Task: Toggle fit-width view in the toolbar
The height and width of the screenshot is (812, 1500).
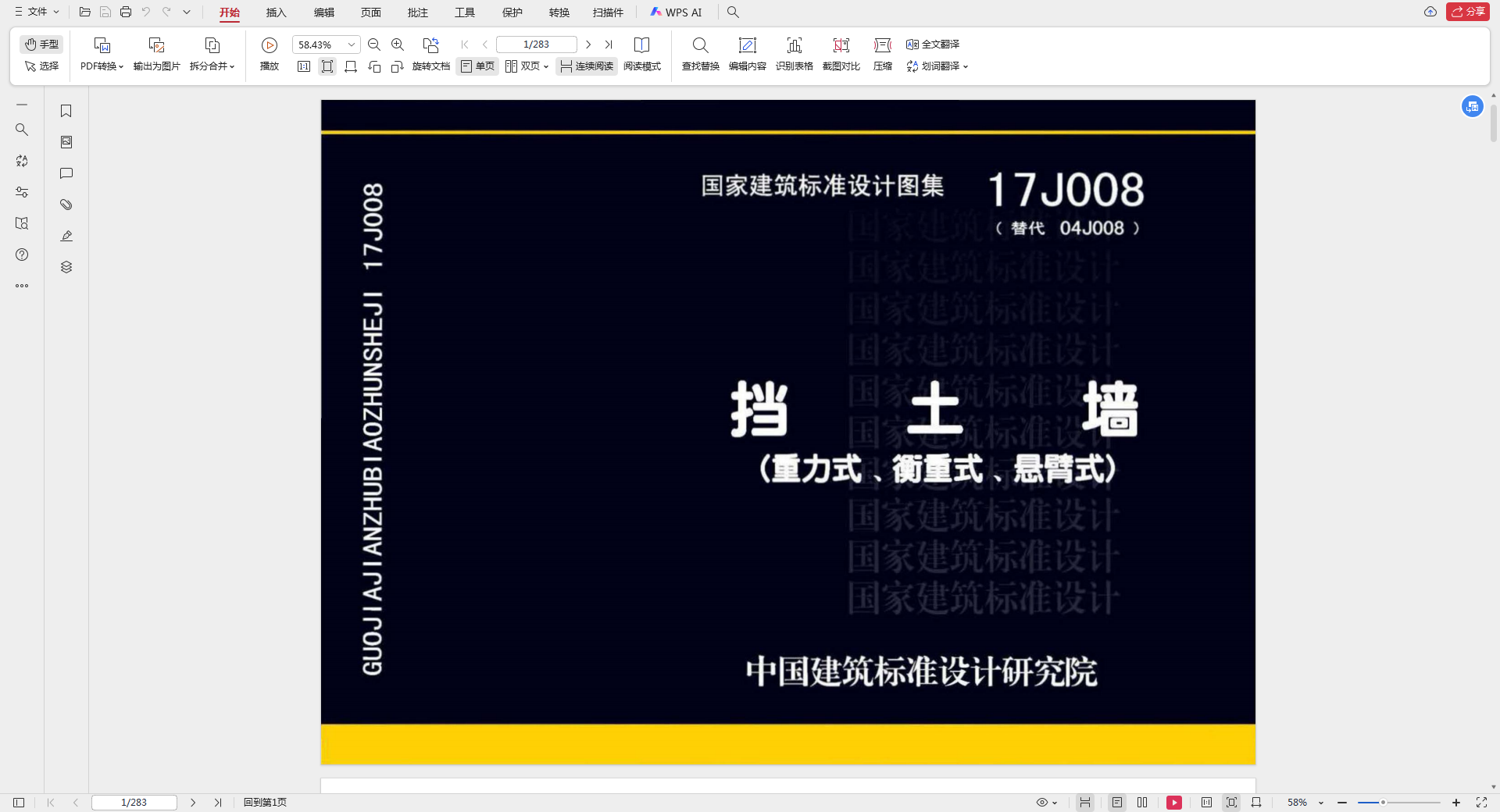Action: click(351, 66)
